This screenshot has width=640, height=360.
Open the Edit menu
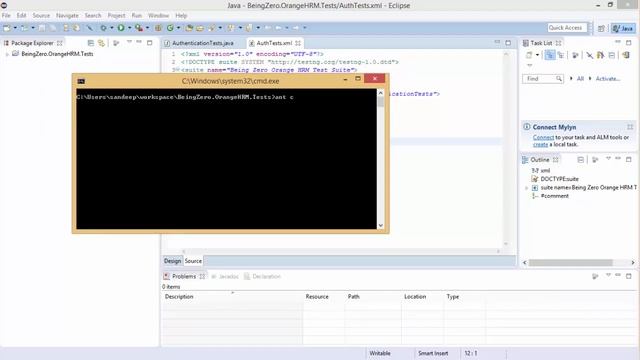click(21, 16)
